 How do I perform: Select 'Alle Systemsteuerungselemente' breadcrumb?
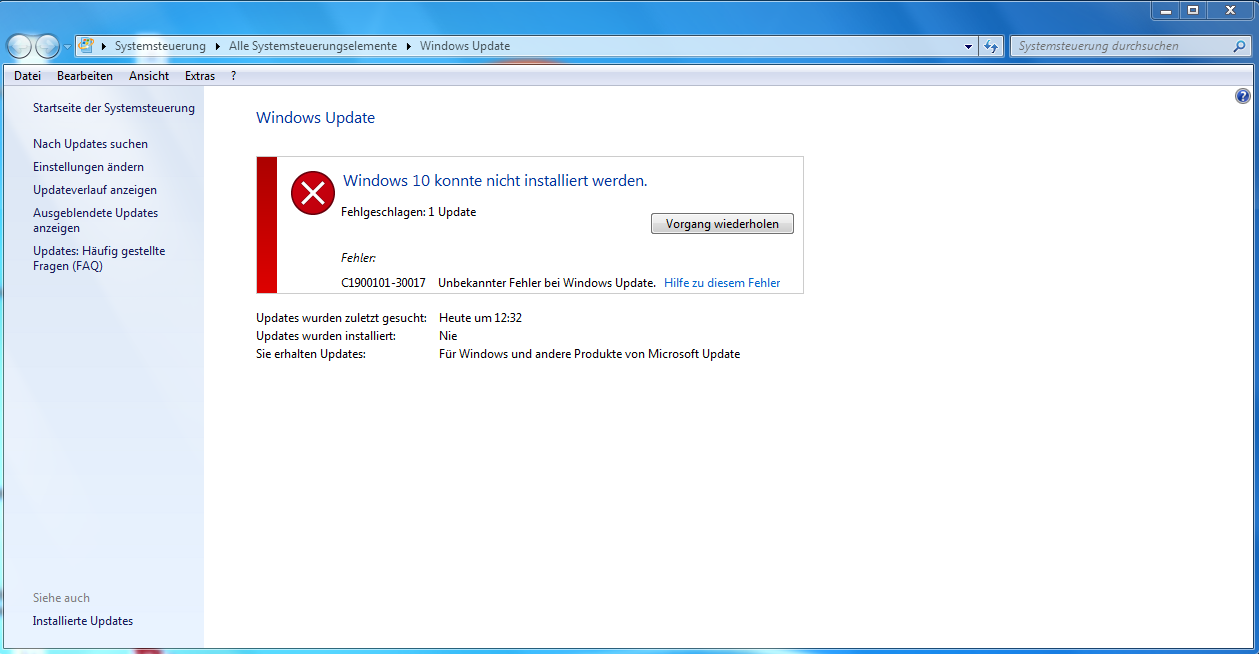click(x=313, y=46)
